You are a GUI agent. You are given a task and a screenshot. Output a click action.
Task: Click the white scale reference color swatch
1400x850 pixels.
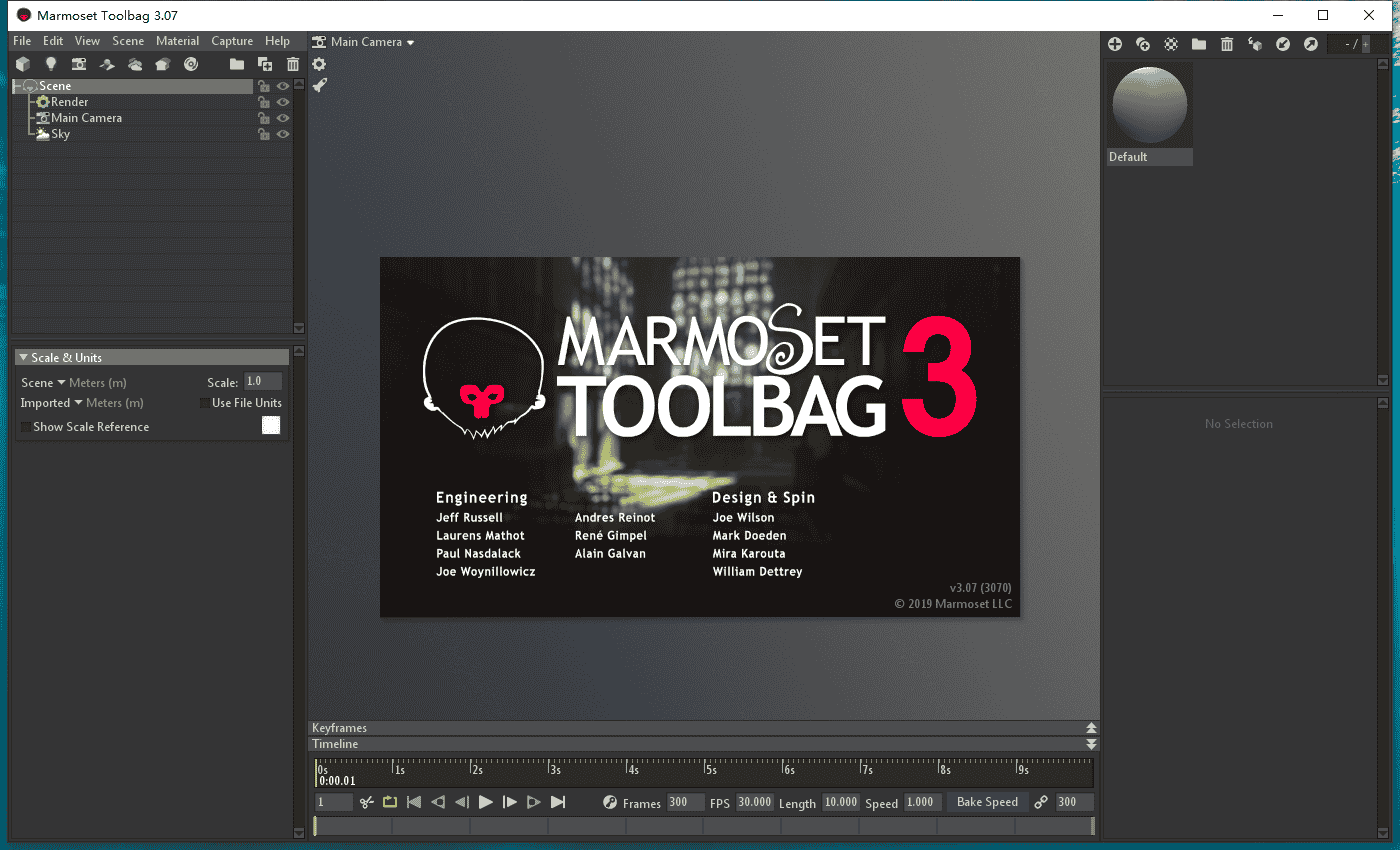(271, 426)
